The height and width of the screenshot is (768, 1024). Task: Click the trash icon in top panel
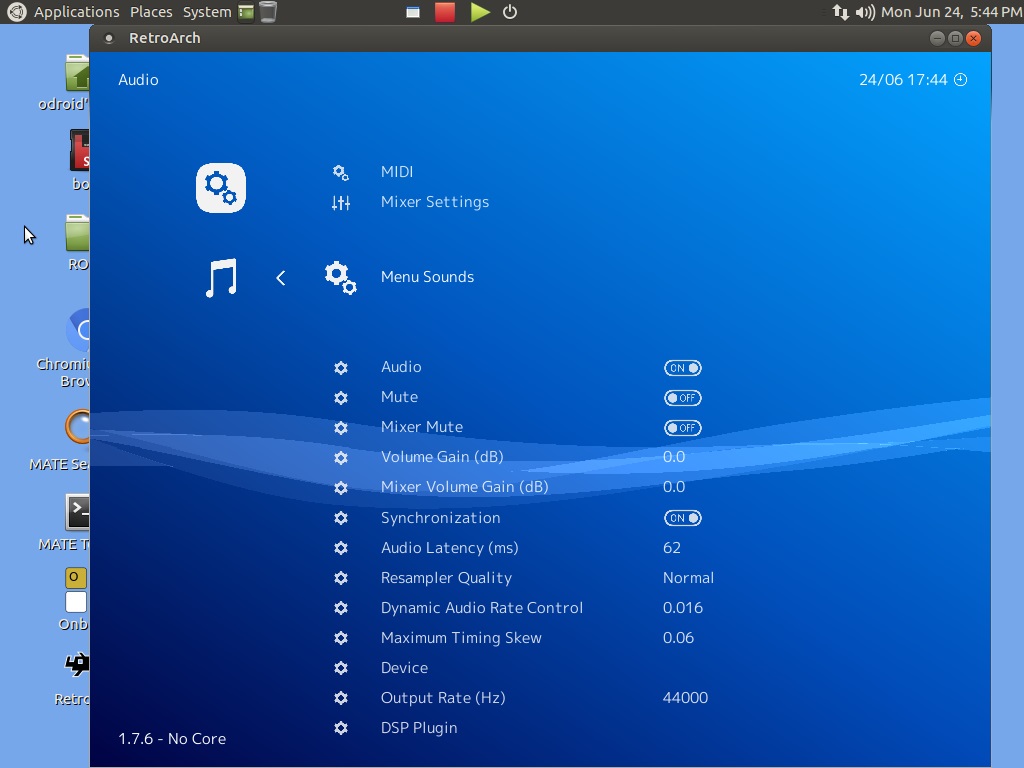(x=268, y=12)
